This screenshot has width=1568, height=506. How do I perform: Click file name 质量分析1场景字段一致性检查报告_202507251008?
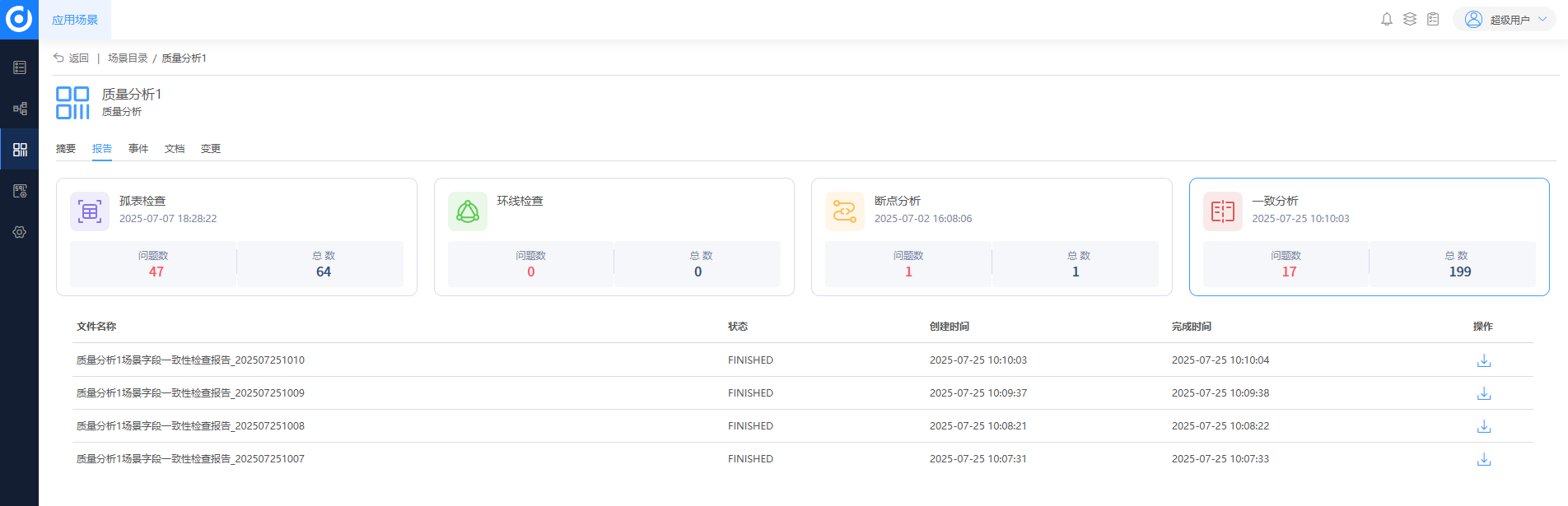pos(190,426)
